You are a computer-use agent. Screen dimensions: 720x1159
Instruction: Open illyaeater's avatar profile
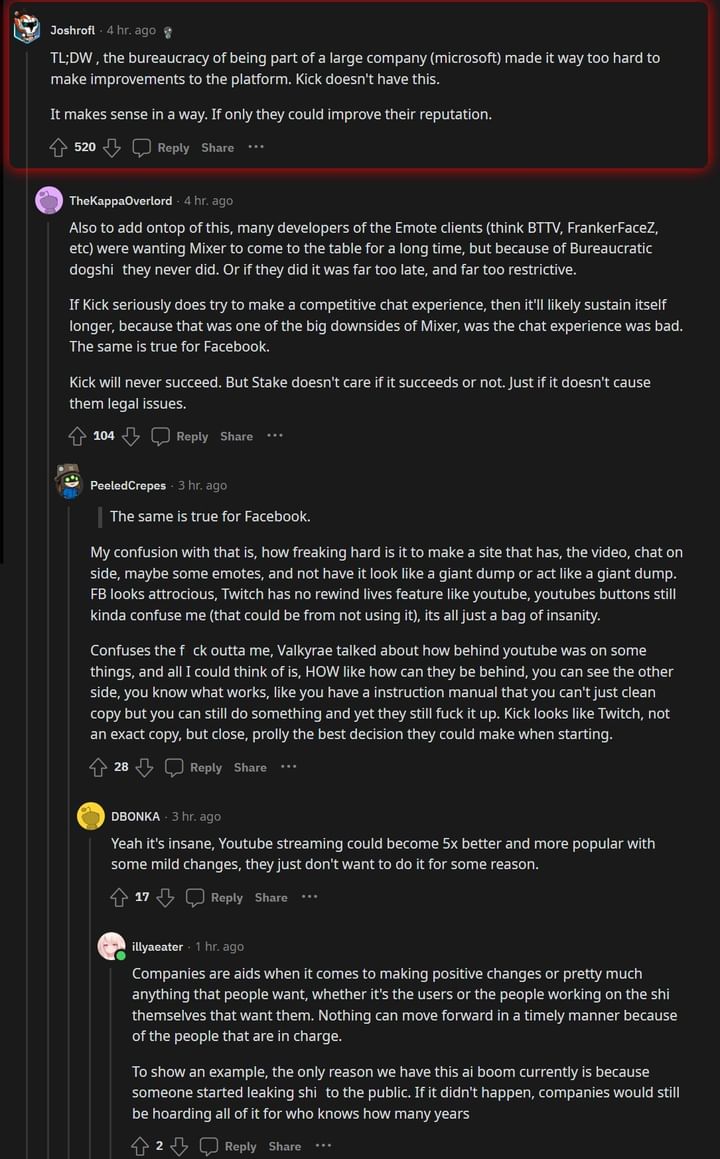112,946
